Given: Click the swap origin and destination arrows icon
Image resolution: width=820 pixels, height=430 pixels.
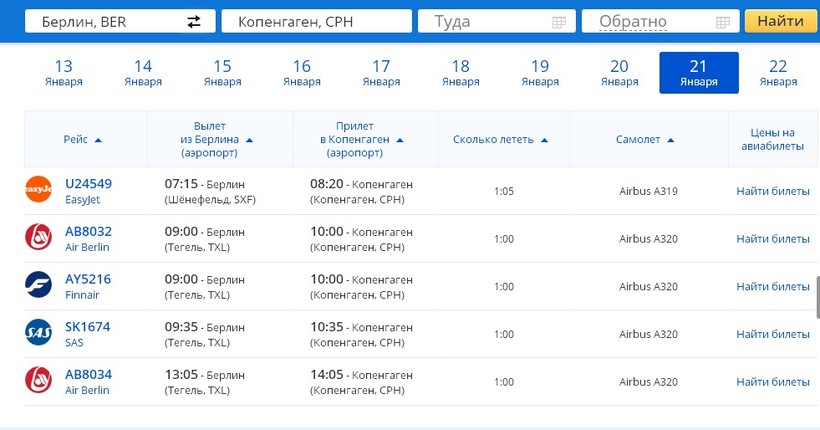Looking at the screenshot, I should (194, 22).
